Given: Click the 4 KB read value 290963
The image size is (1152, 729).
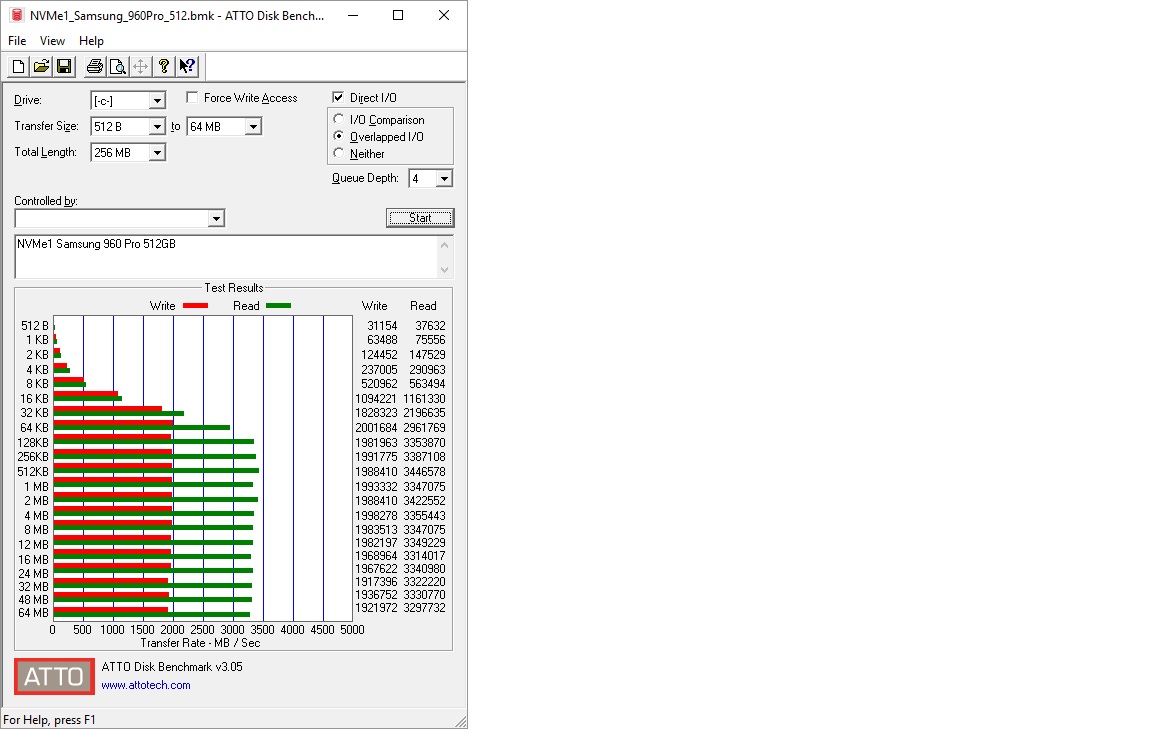Looking at the screenshot, I should coord(427,370).
